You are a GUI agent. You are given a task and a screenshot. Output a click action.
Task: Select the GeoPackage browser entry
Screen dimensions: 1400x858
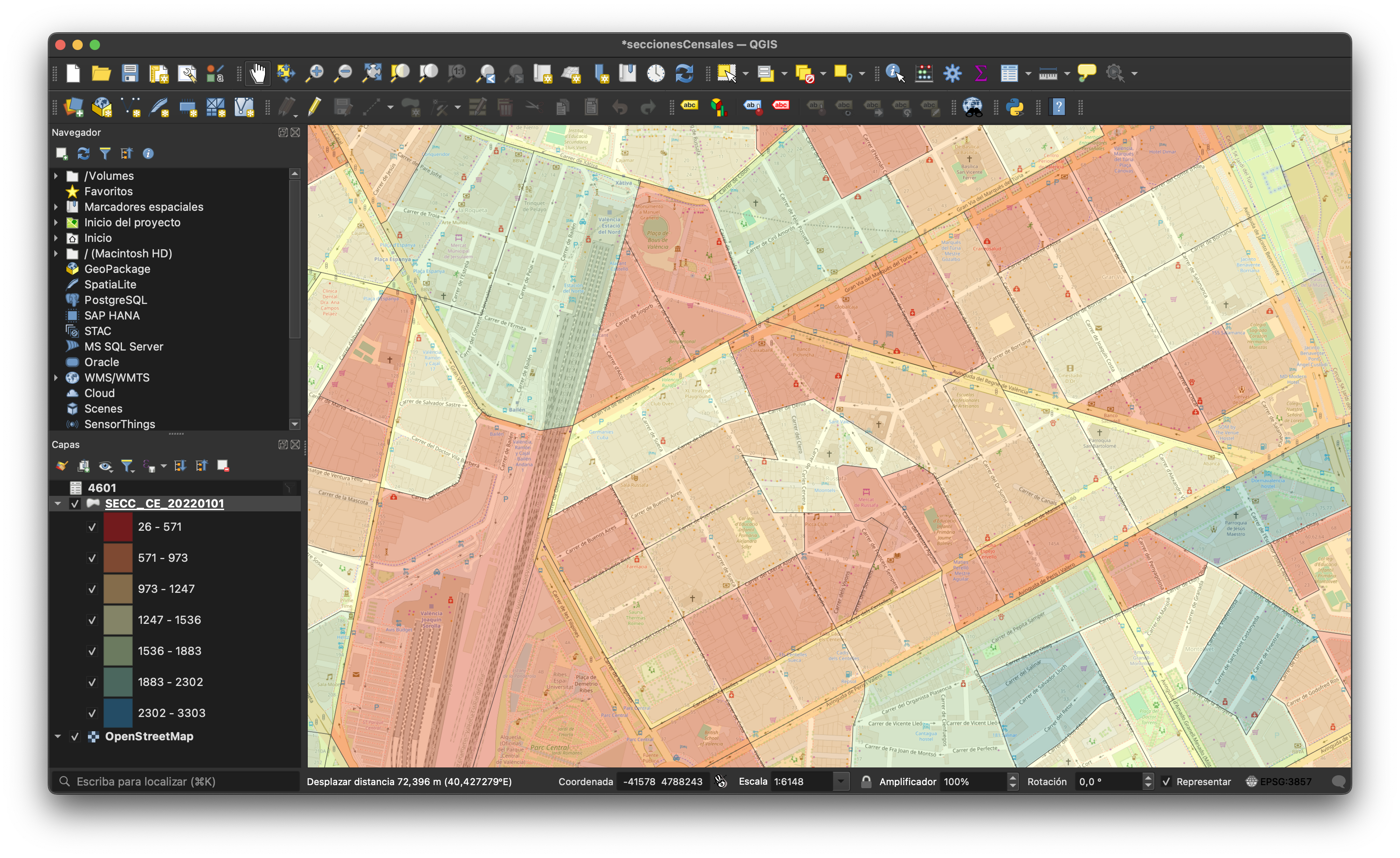[x=117, y=269]
